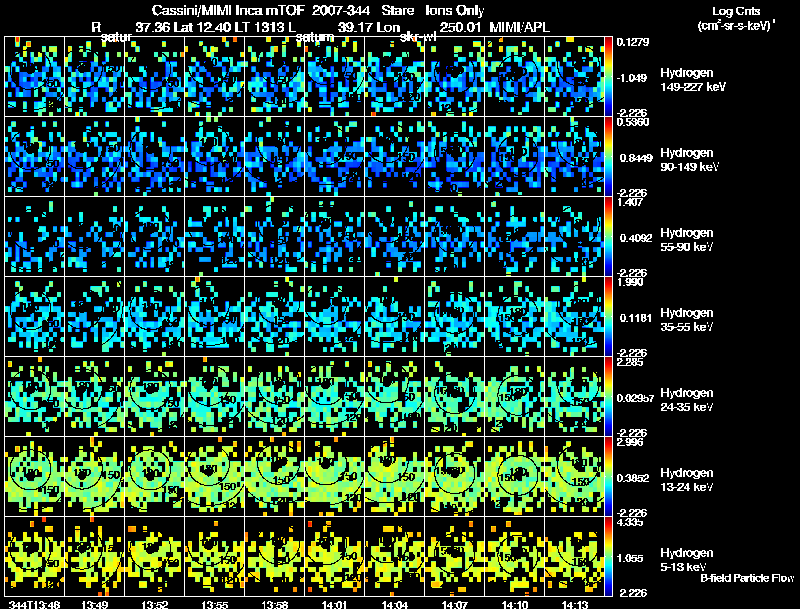Select the 5-13 keV panel at time 14:13

coord(574,557)
